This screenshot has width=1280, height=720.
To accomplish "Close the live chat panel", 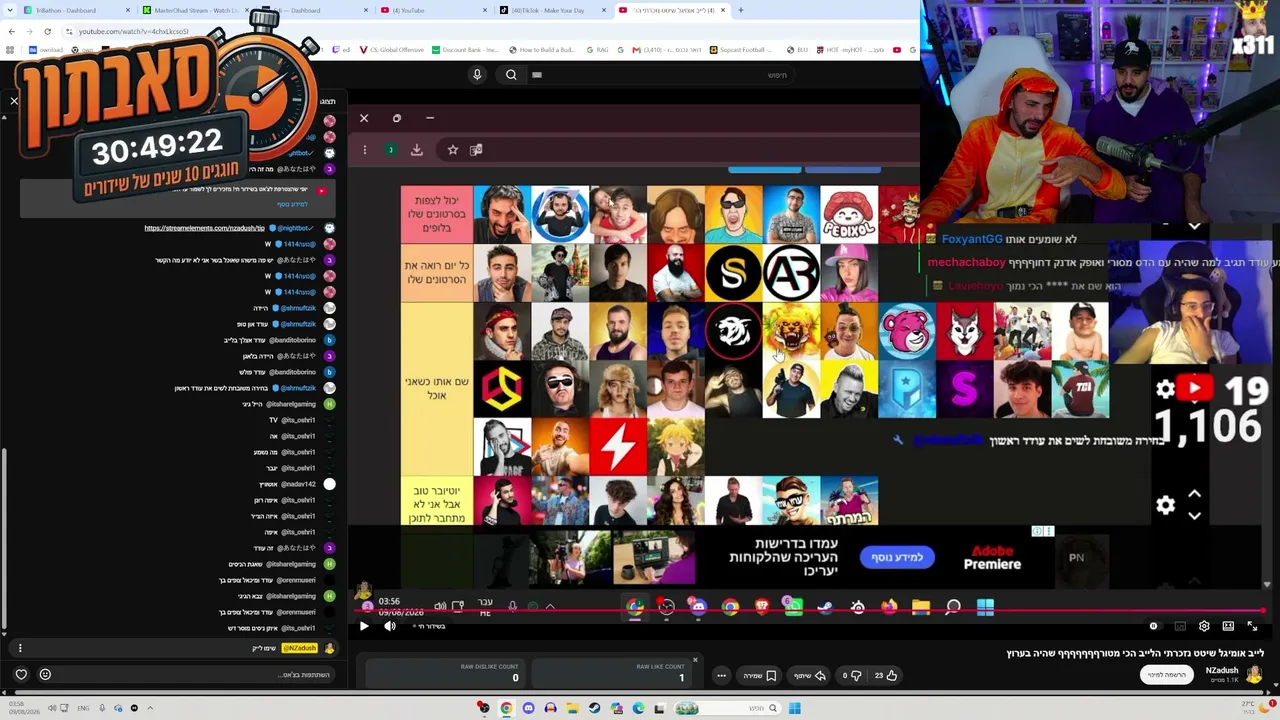I will click(x=14, y=101).
